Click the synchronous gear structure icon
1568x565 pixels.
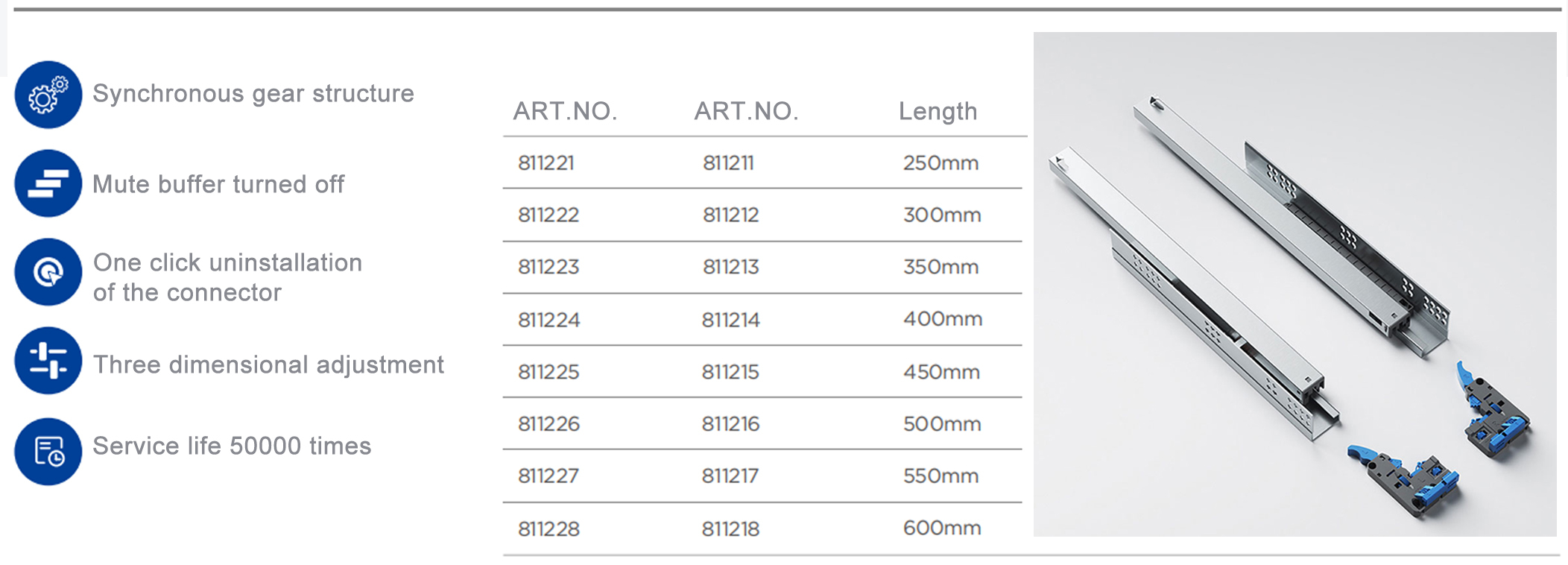48,95
